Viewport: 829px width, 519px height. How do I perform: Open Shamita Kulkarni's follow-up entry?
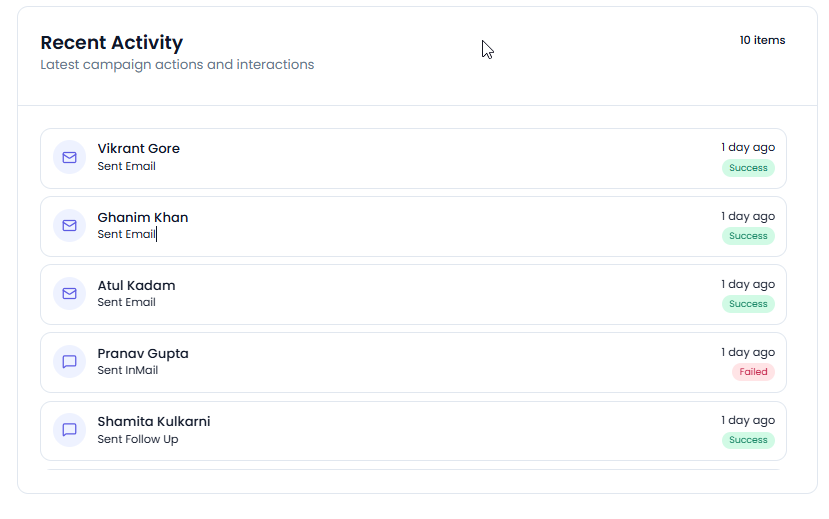point(413,431)
